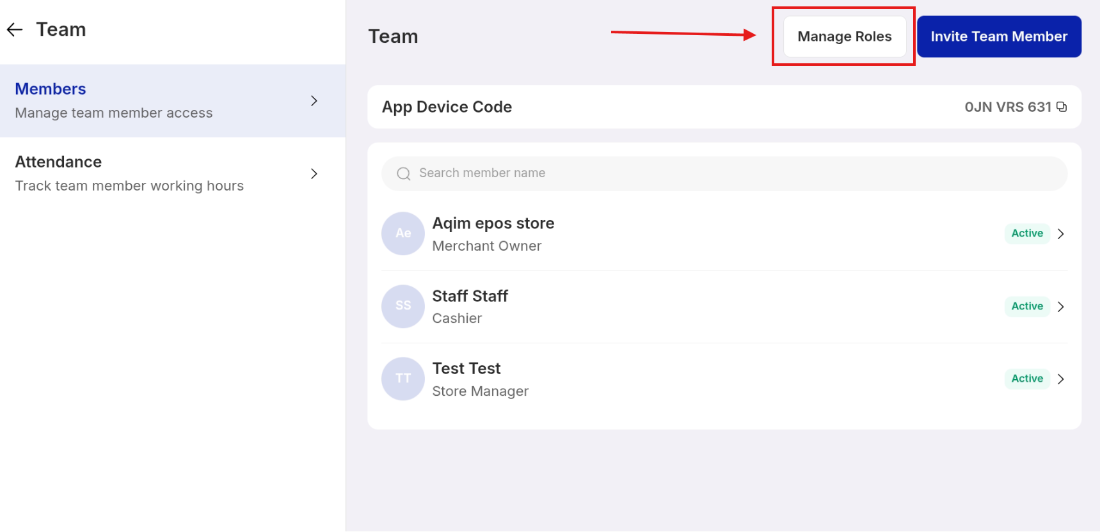Click the Team heading in the sidebar
The height and width of the screenshot is (532, 1100).
pos(61,29)
